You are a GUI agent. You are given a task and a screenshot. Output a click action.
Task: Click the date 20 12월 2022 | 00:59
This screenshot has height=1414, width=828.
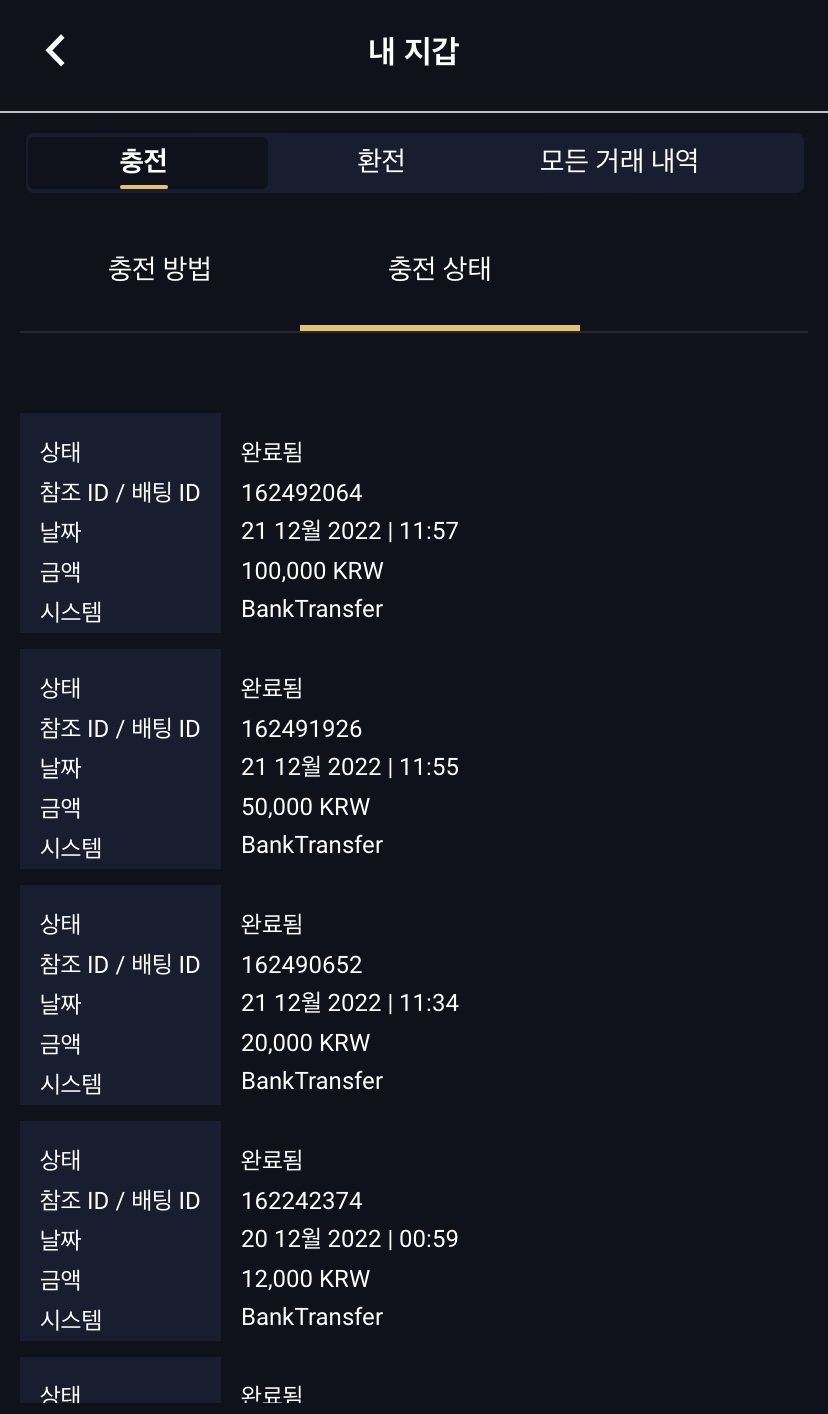click(350, 1239)
